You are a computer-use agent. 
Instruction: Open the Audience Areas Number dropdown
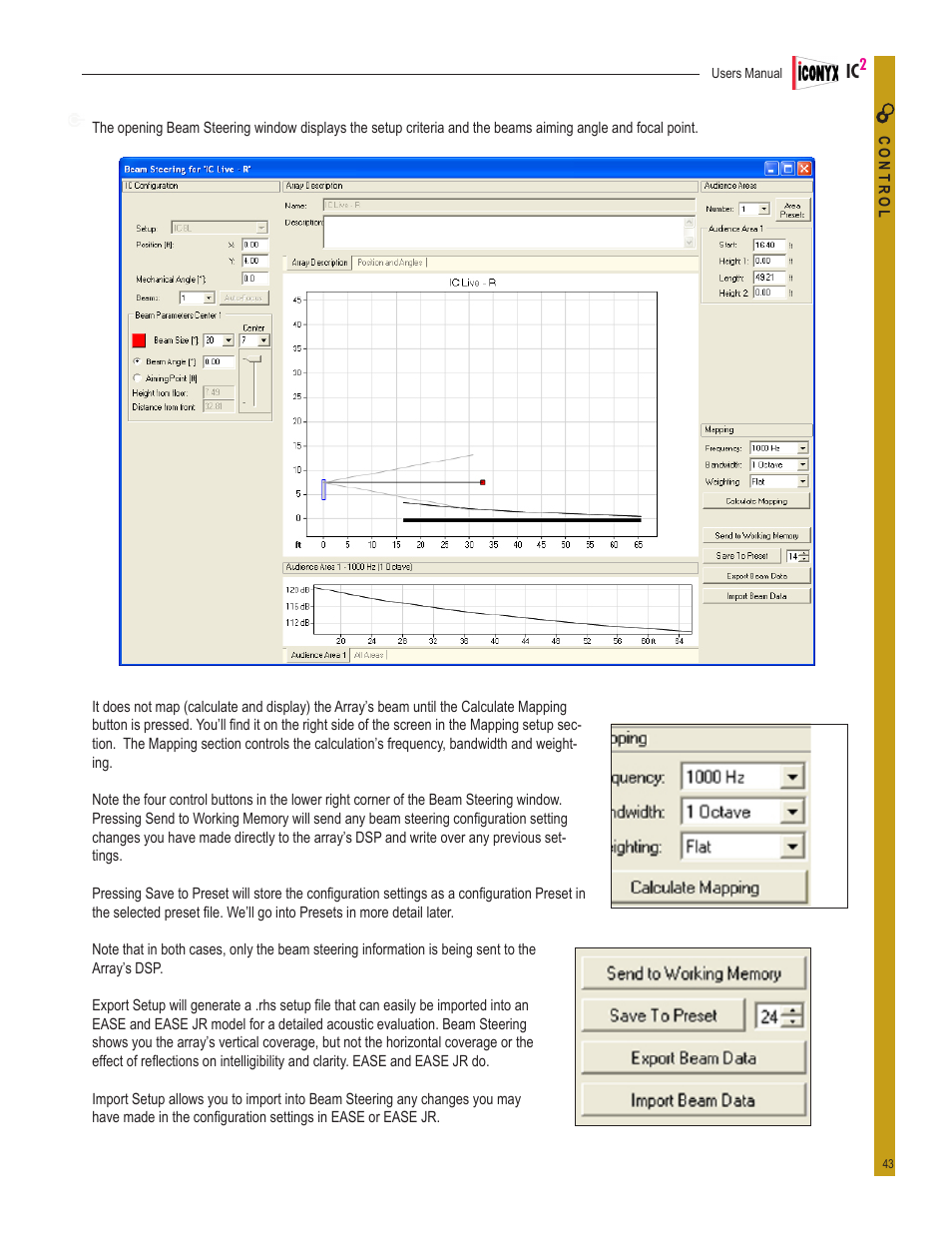(x=763, y=210)
